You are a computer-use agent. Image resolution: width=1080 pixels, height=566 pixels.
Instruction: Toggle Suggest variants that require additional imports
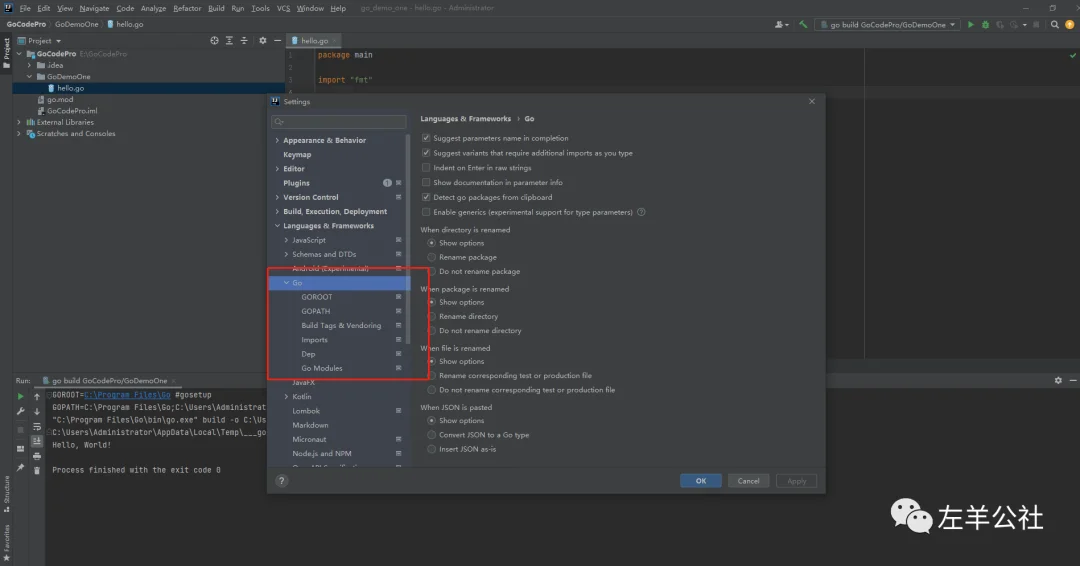click(x=426, y=153)
